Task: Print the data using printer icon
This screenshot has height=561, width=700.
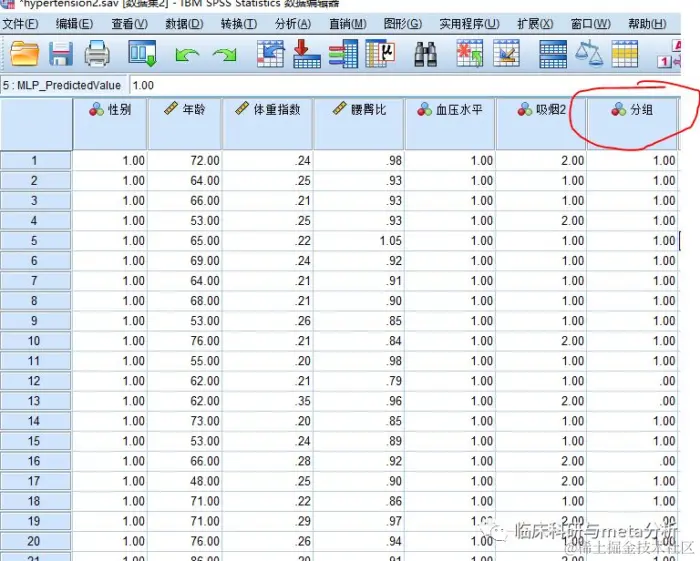Action: pos(97,54)
